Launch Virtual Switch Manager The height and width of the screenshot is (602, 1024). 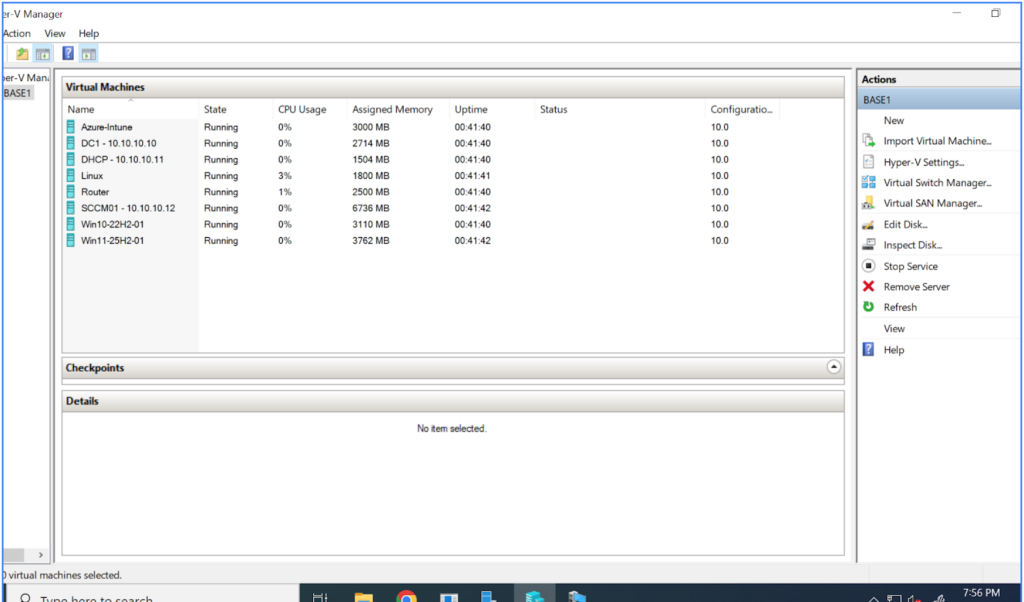click(937, 183)
